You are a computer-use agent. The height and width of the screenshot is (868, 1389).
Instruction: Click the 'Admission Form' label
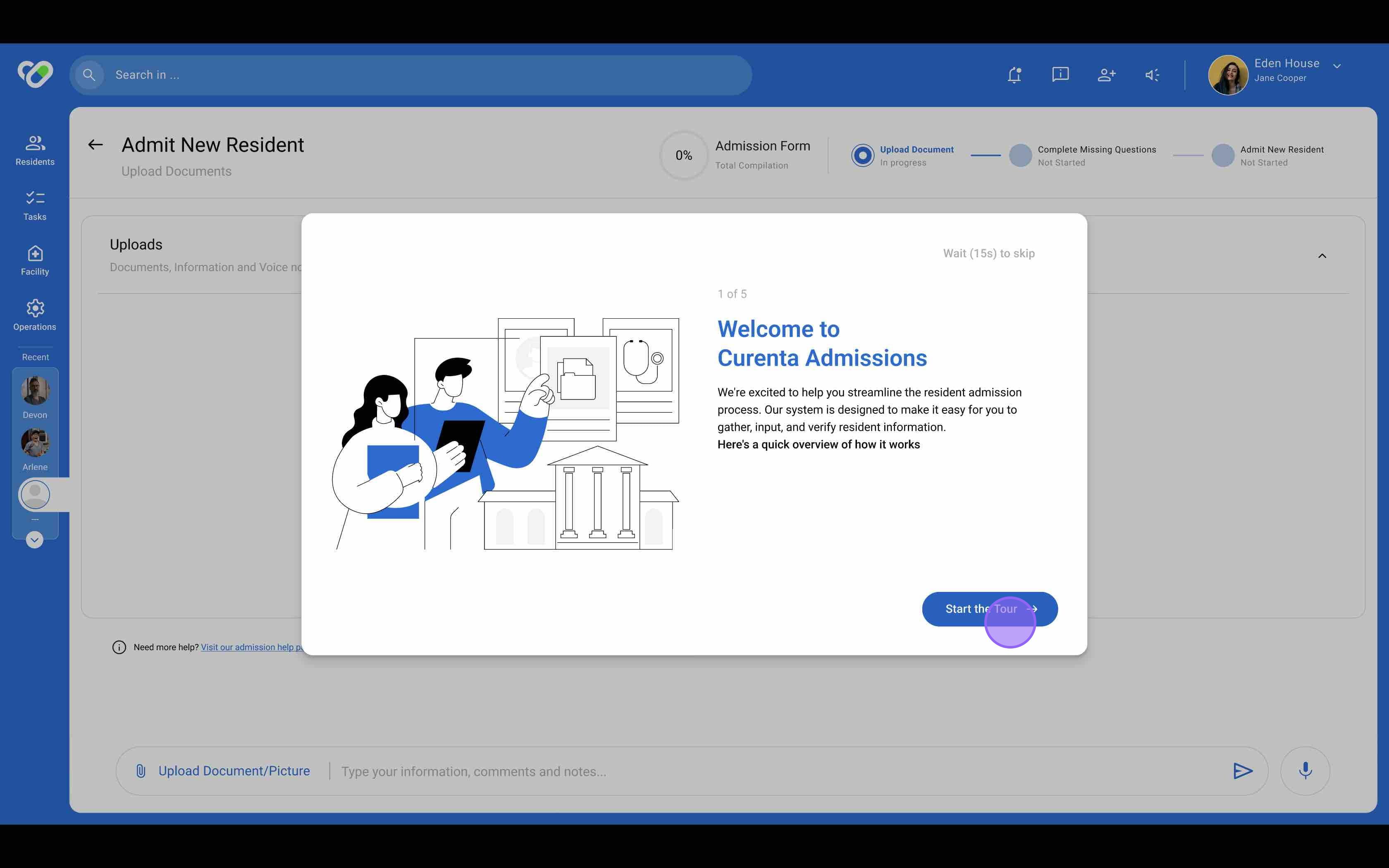coord(762,146)
